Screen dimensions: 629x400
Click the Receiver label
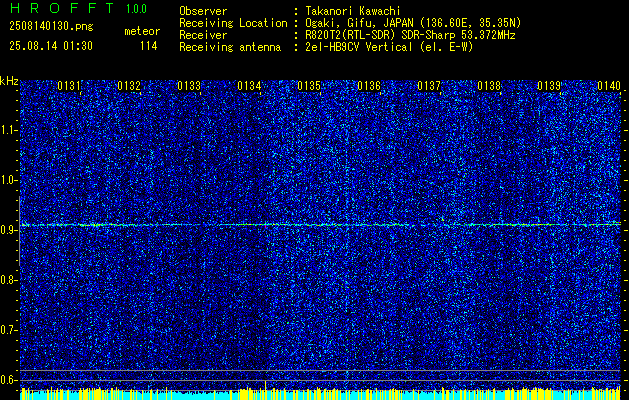(x=203, y=35)
